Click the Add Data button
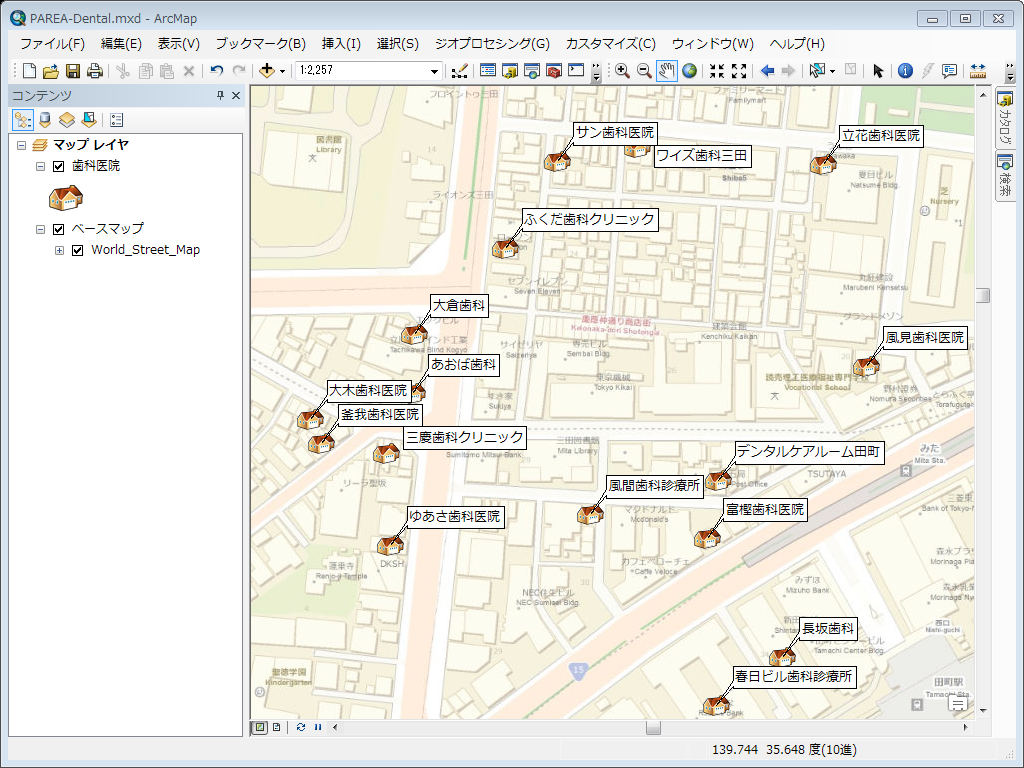1024x768 pixels. click(266, 71)
